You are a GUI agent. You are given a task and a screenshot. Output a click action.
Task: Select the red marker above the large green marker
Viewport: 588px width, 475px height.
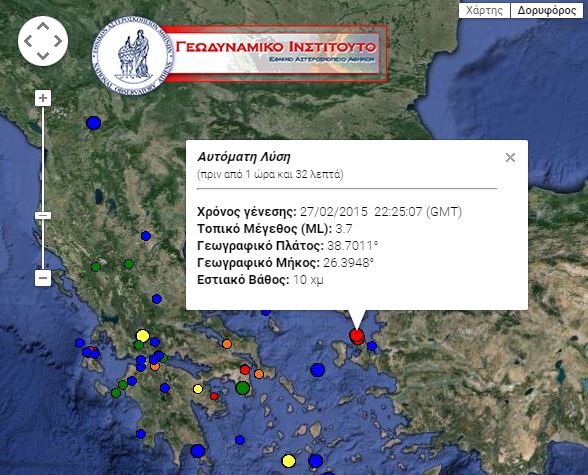245,370
